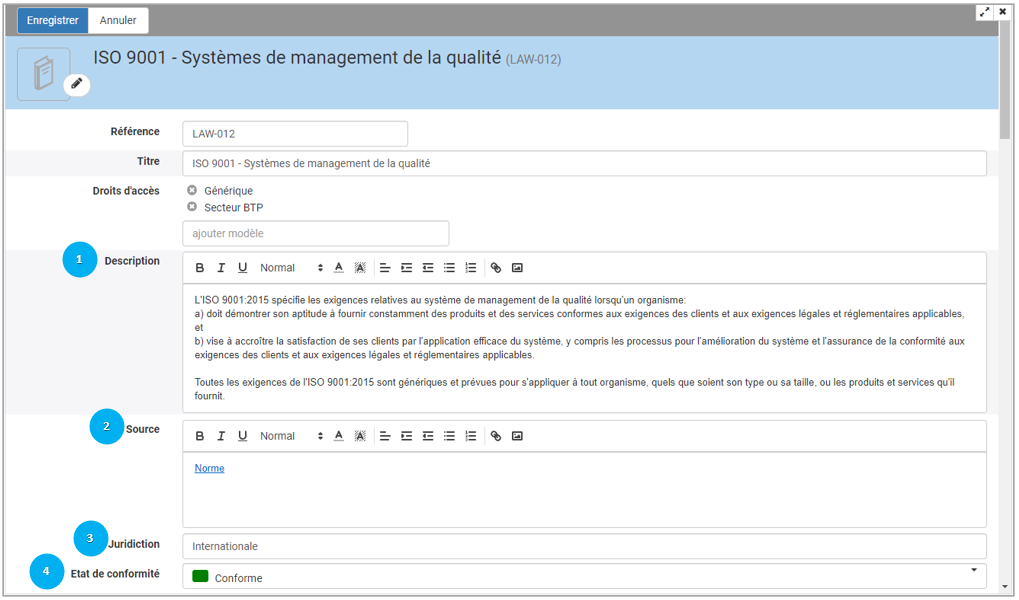Pick text color in the Description editor
The height and width of the screenshot is (600, 1019).
click(x=338, y=268)
